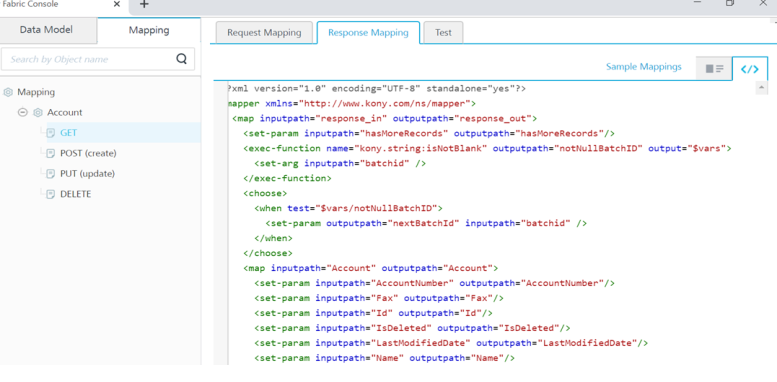Select the Account tree item
This screenshot has width=777, height=382.
[x=64, y=112]
